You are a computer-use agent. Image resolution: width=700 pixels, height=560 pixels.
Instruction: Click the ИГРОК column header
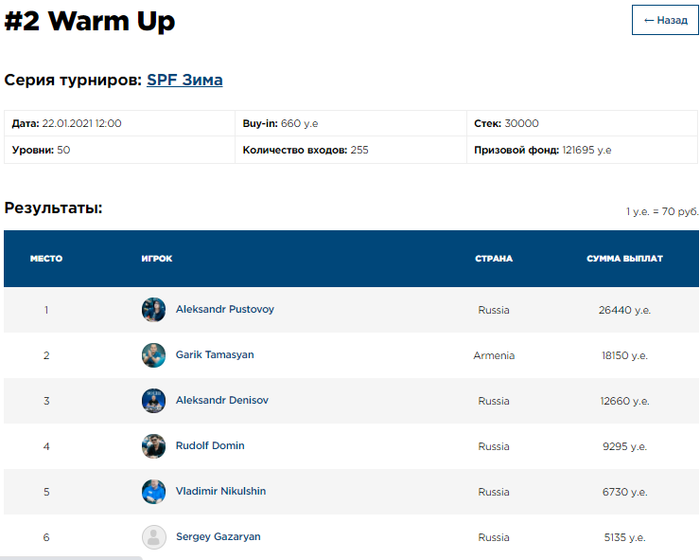tap(157, 259)
